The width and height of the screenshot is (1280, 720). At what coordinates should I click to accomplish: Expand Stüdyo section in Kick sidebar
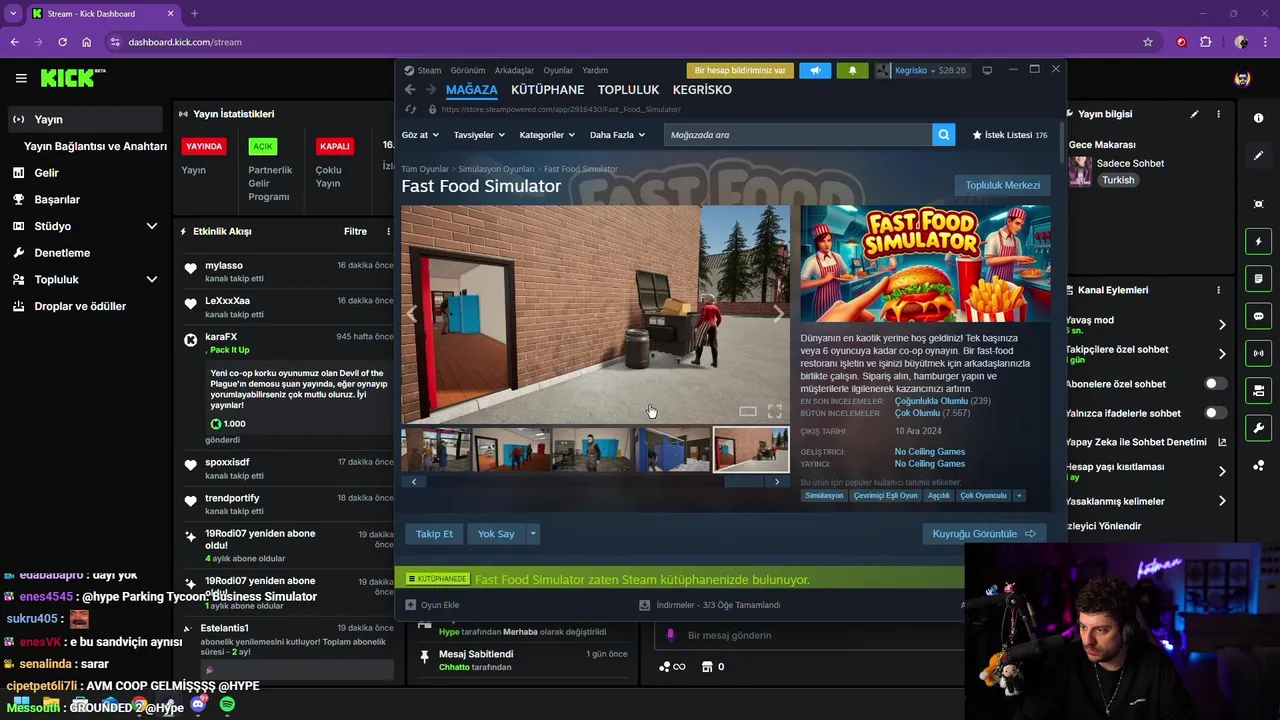[151, 226]
